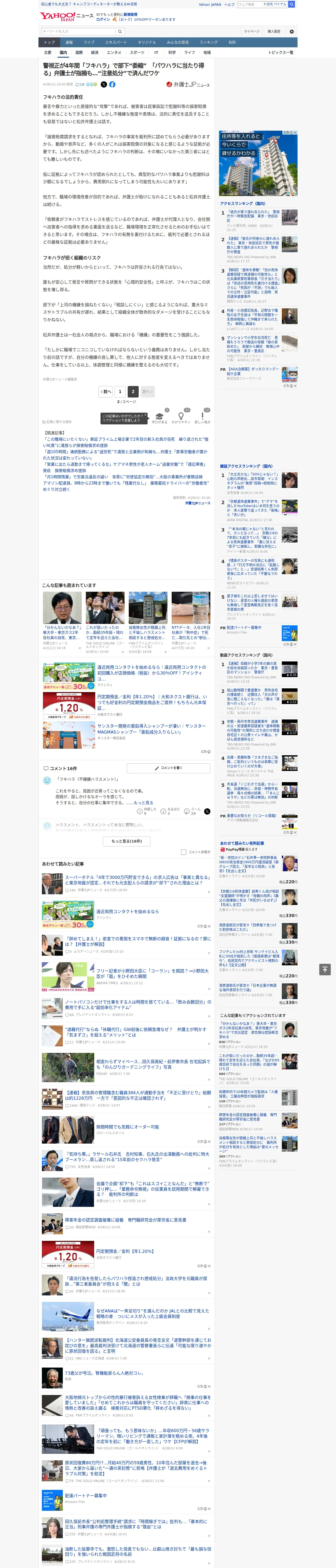Viewport: 336px width, 1568px height.
Task: Open the トップ tab
Action: pos(49,43)
